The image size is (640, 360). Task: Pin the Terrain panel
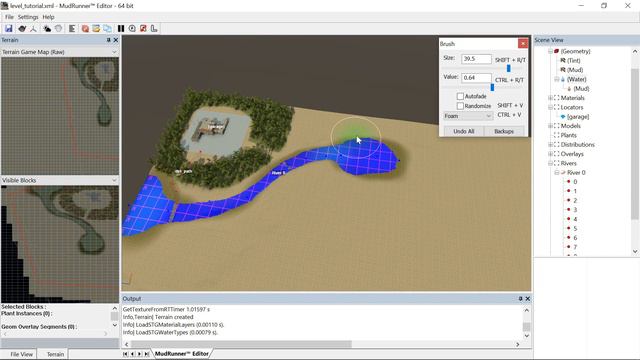tap(109, 40)
